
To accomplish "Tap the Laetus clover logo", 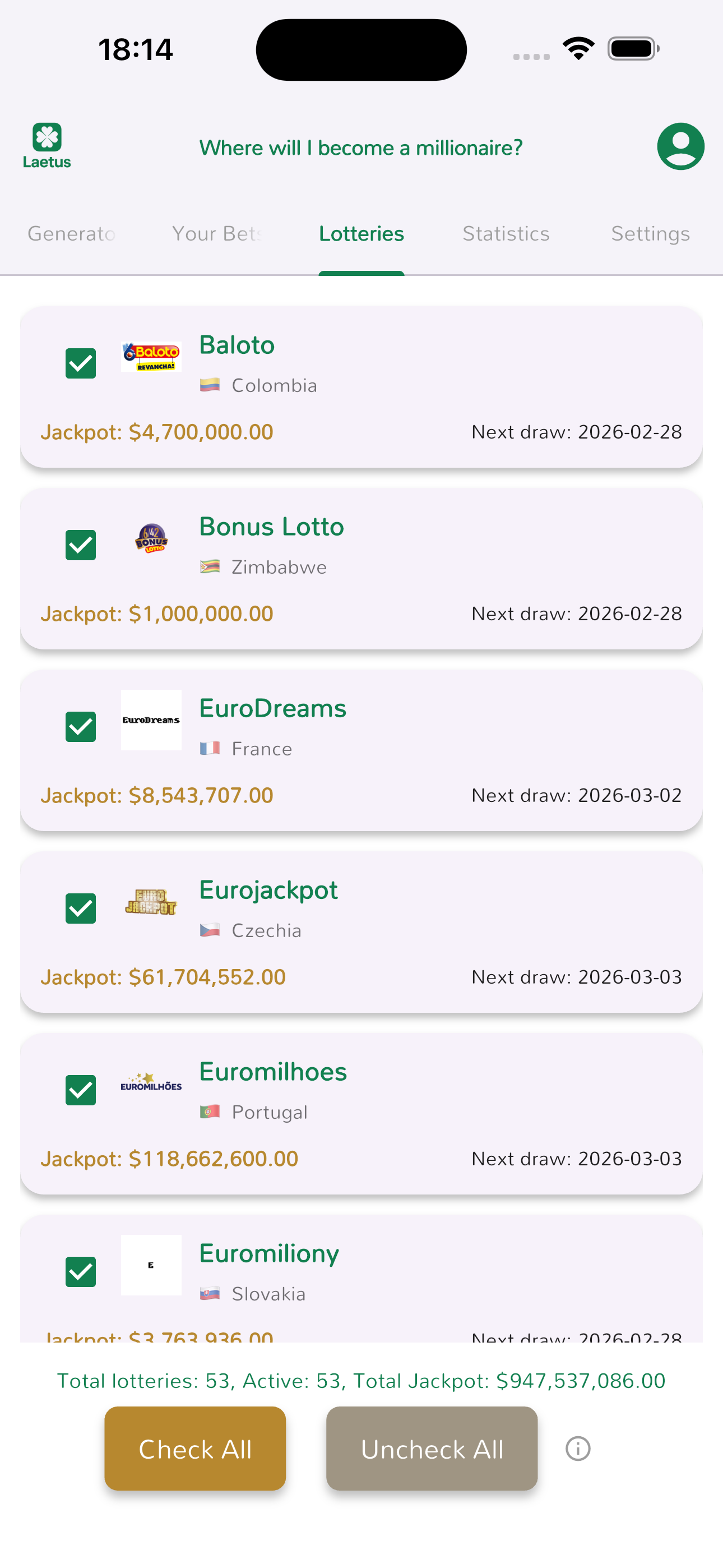I will (x=47, y=145).
